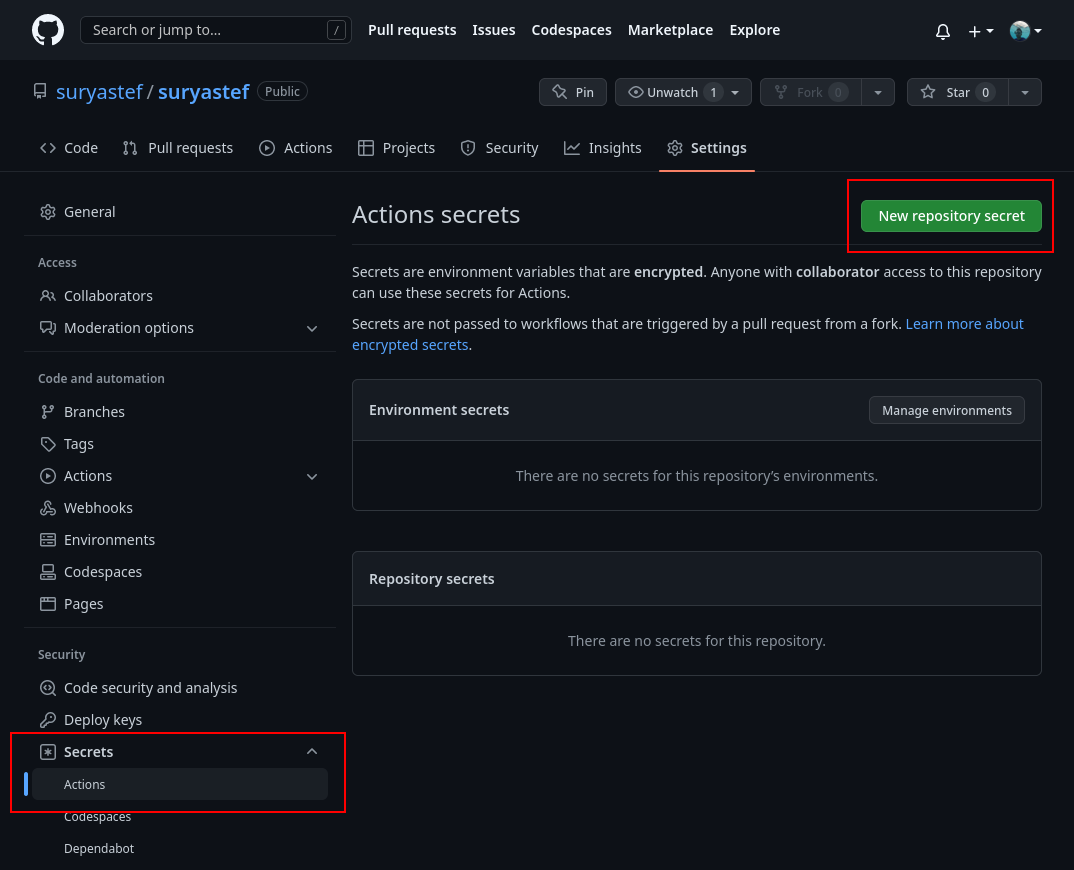Open Explore in the top navigation
The height and width of the screenshot is (870, 1074).
[x=754, y=30]
